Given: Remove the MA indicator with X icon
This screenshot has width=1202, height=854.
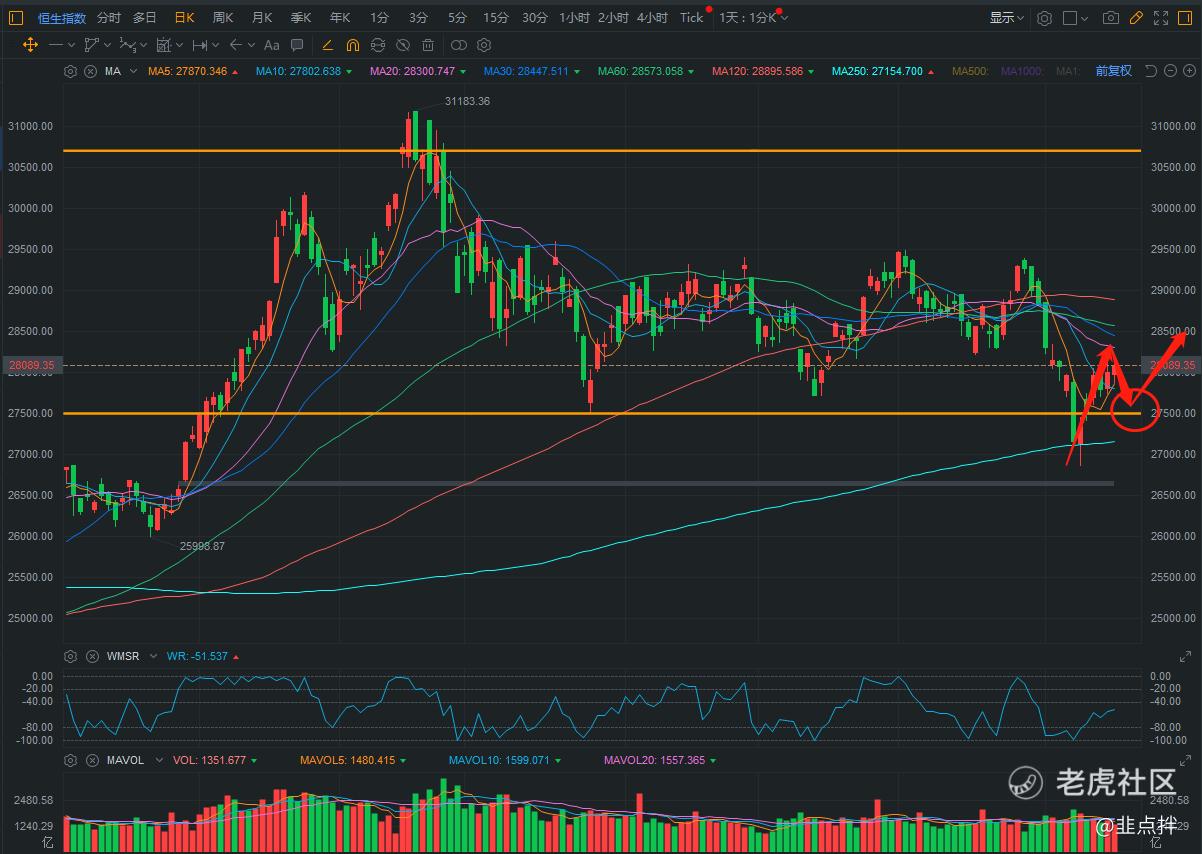Looking at the screenshot, I should [90, 71].
